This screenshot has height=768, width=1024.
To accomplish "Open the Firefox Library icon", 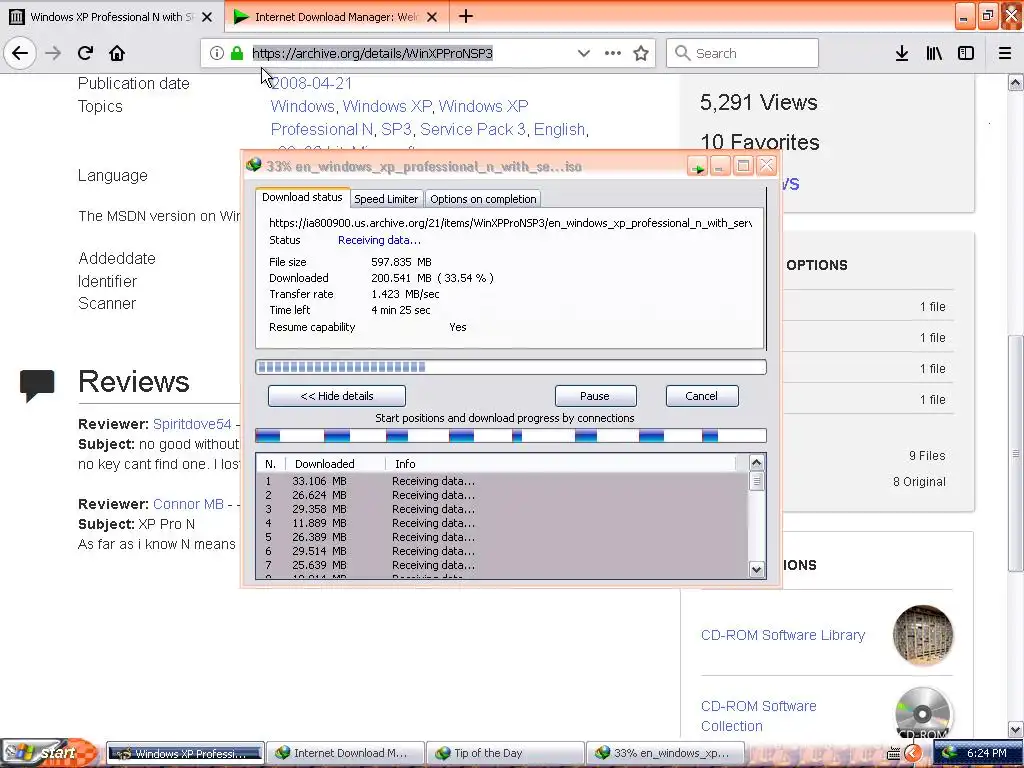I will (x=934, y=53).
